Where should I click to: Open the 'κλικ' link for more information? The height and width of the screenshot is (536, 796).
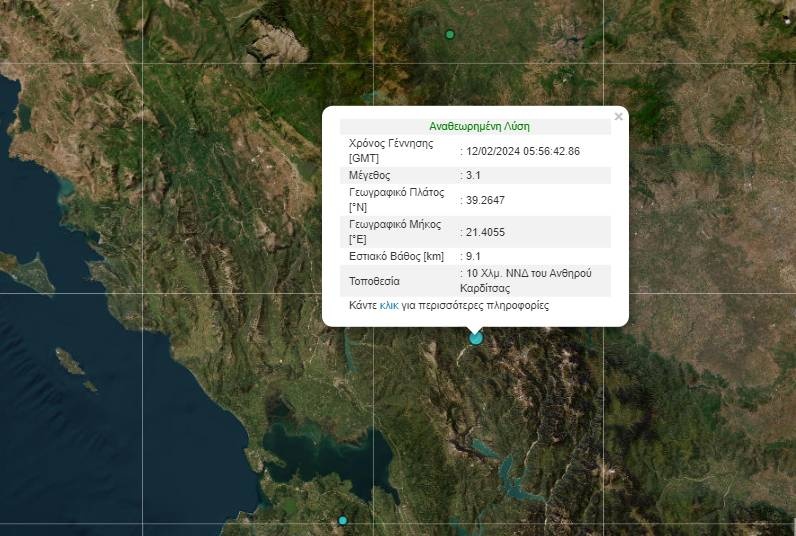[x=389, y=305]
